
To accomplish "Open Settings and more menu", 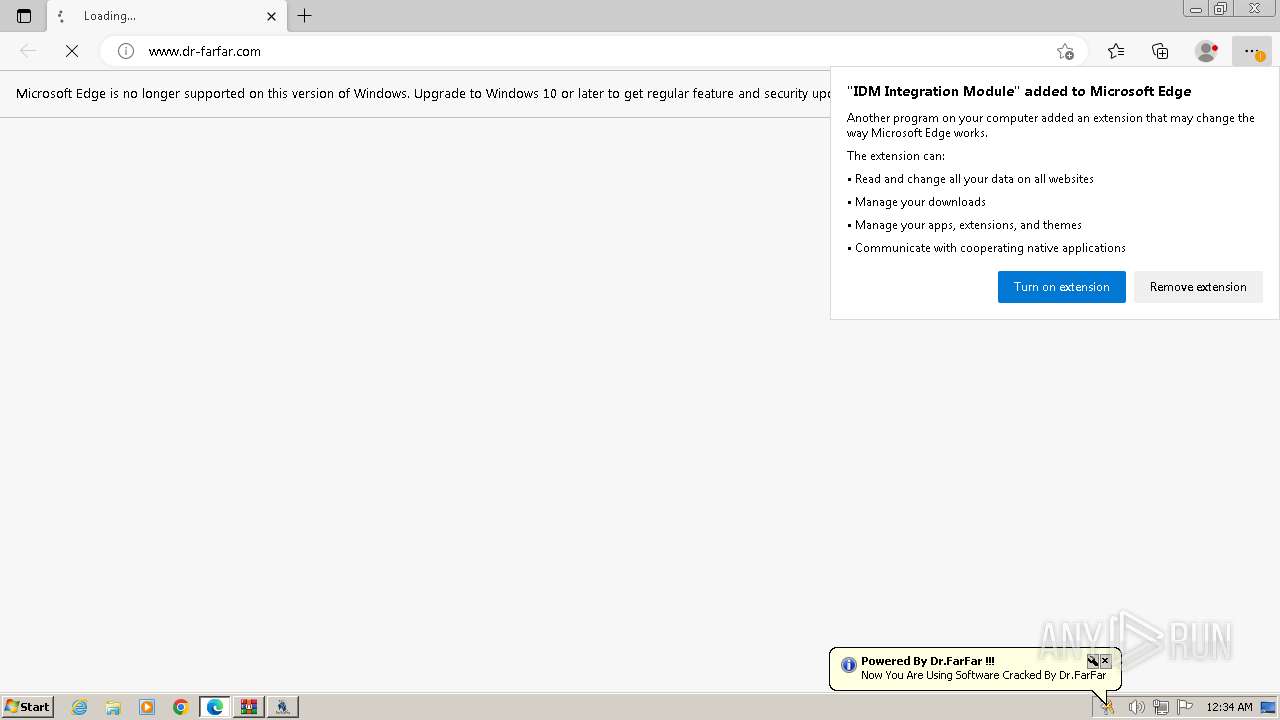I will click(x=1251, y=51).
